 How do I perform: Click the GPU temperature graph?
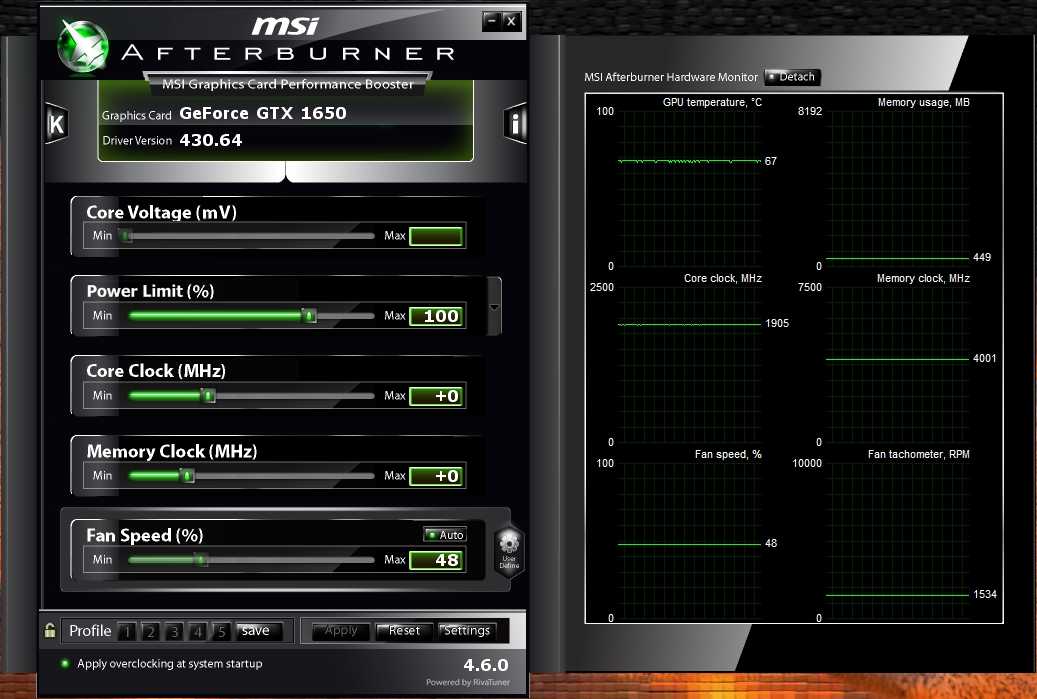tap(689, 187)
